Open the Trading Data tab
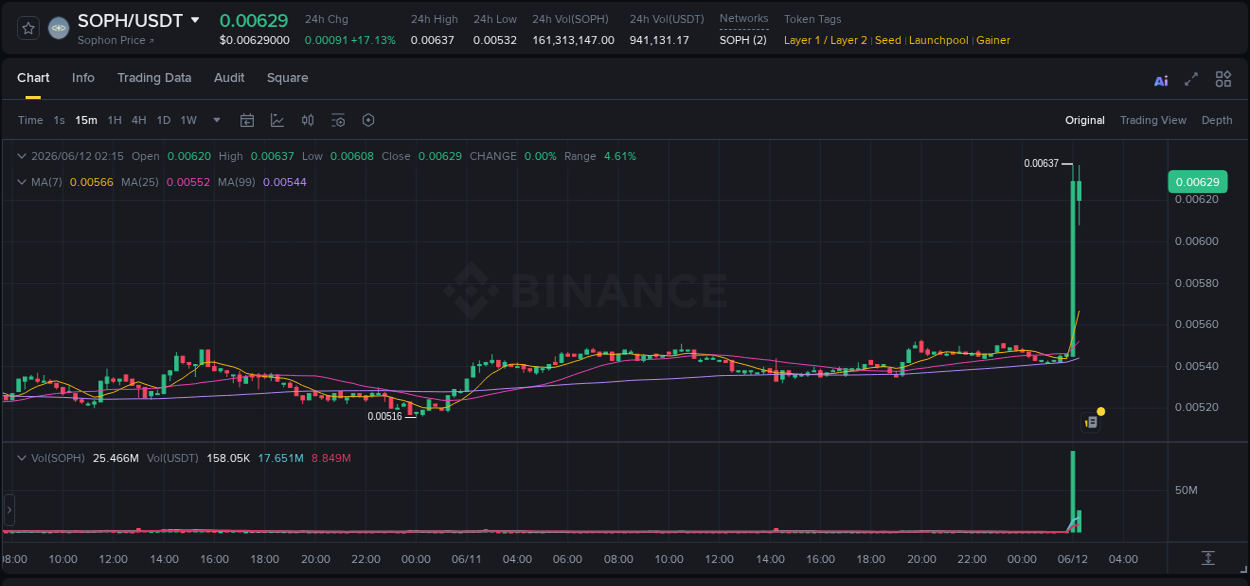The height and width of the screenshot is (586, 1250). (154, 78)
